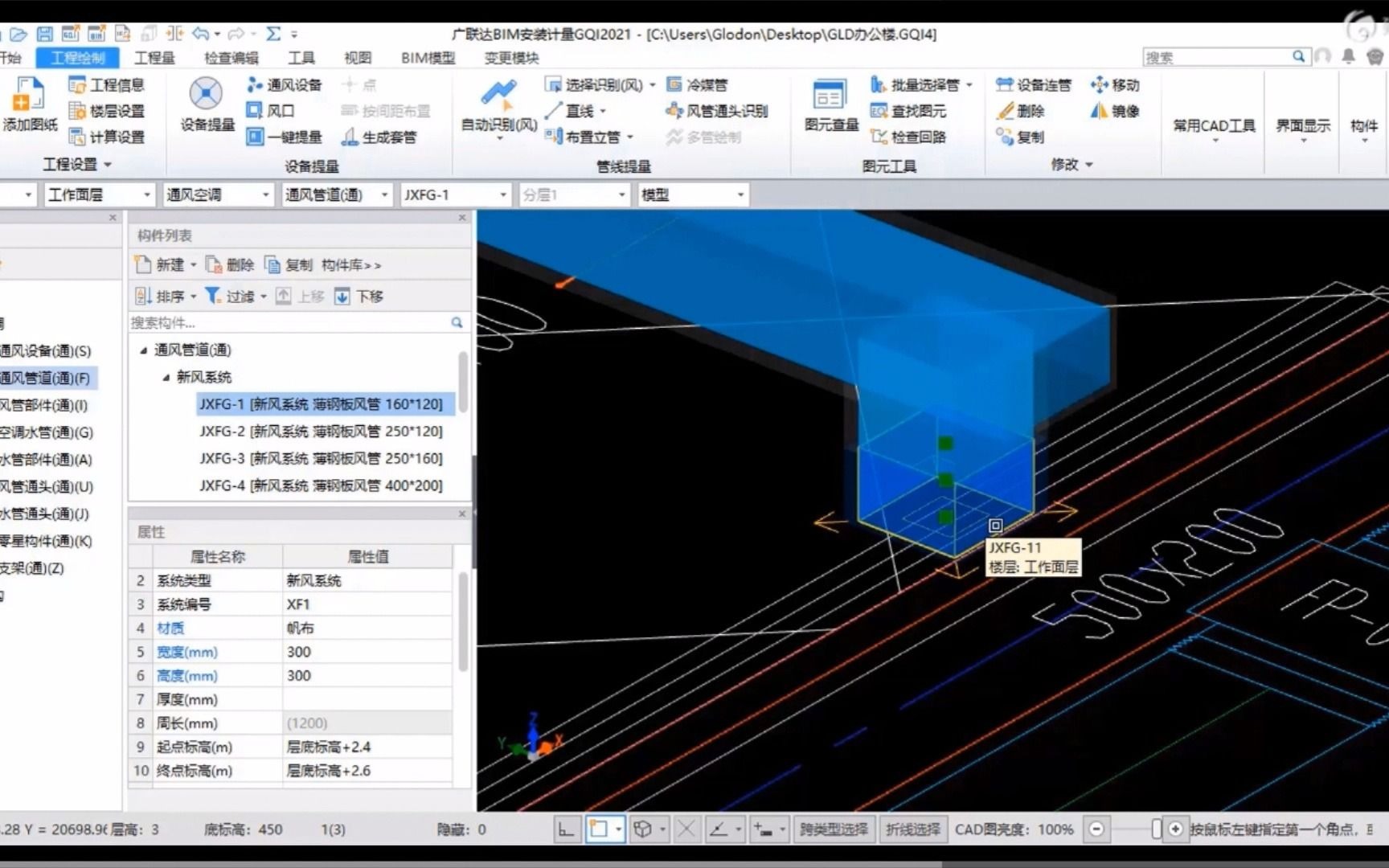Click the save icon in quick access toolbar
The image size is (1389, 868).
pos(45,34)
